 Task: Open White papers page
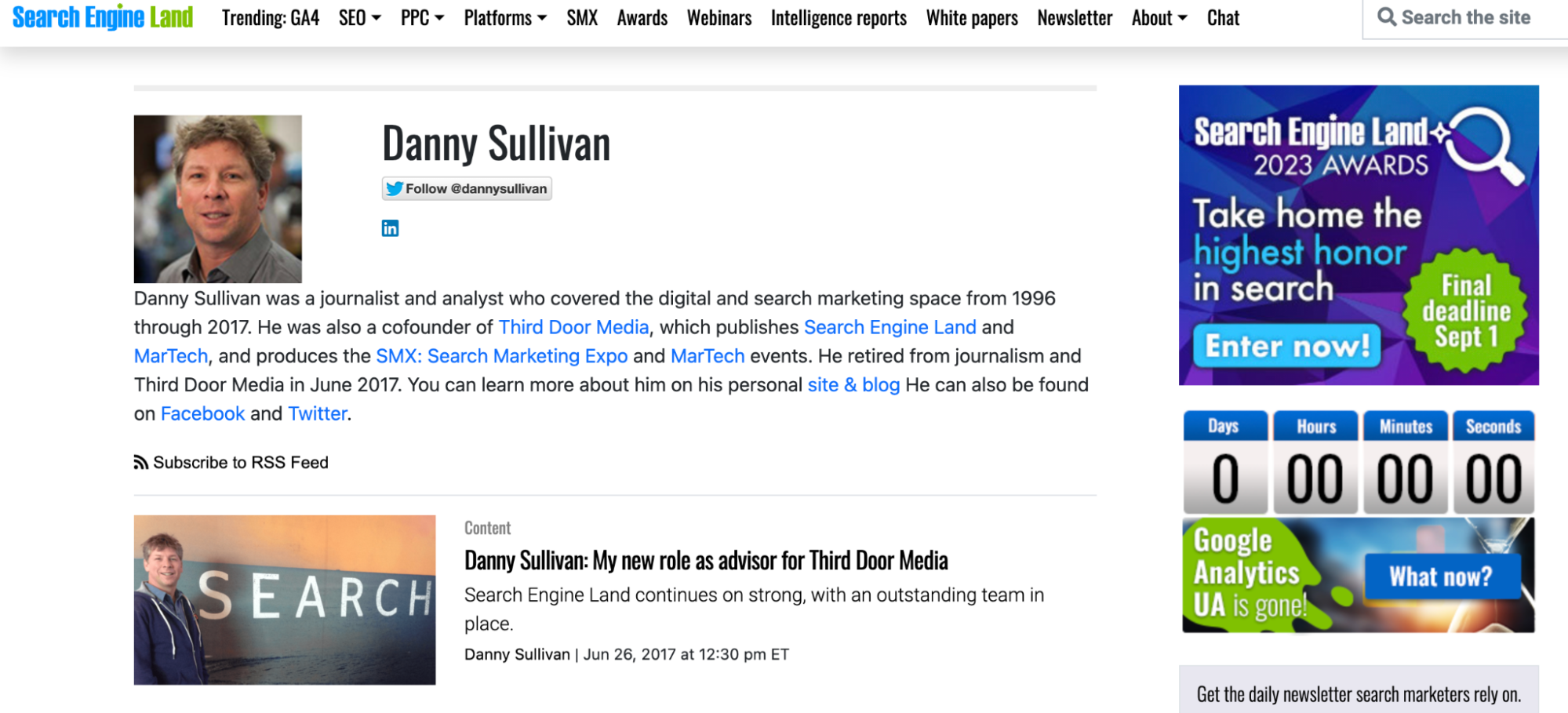(x=972, y=18)
